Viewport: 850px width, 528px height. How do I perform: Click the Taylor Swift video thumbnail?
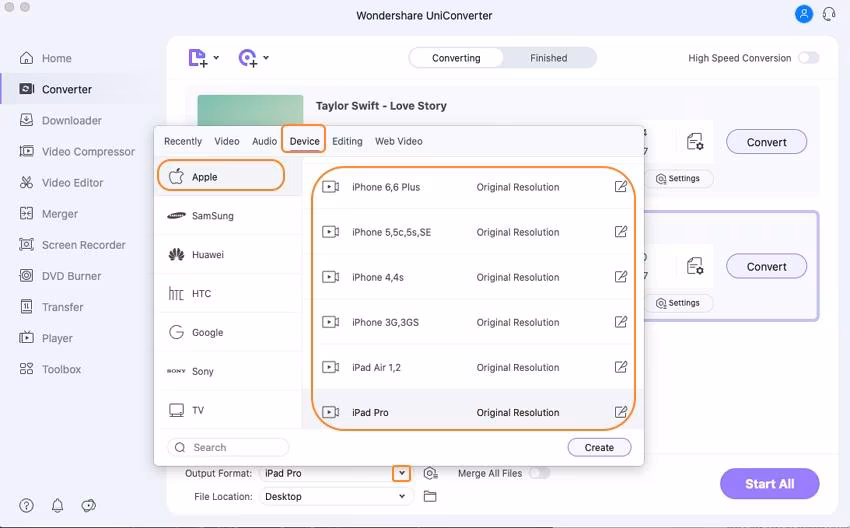(x=250, y=111)
